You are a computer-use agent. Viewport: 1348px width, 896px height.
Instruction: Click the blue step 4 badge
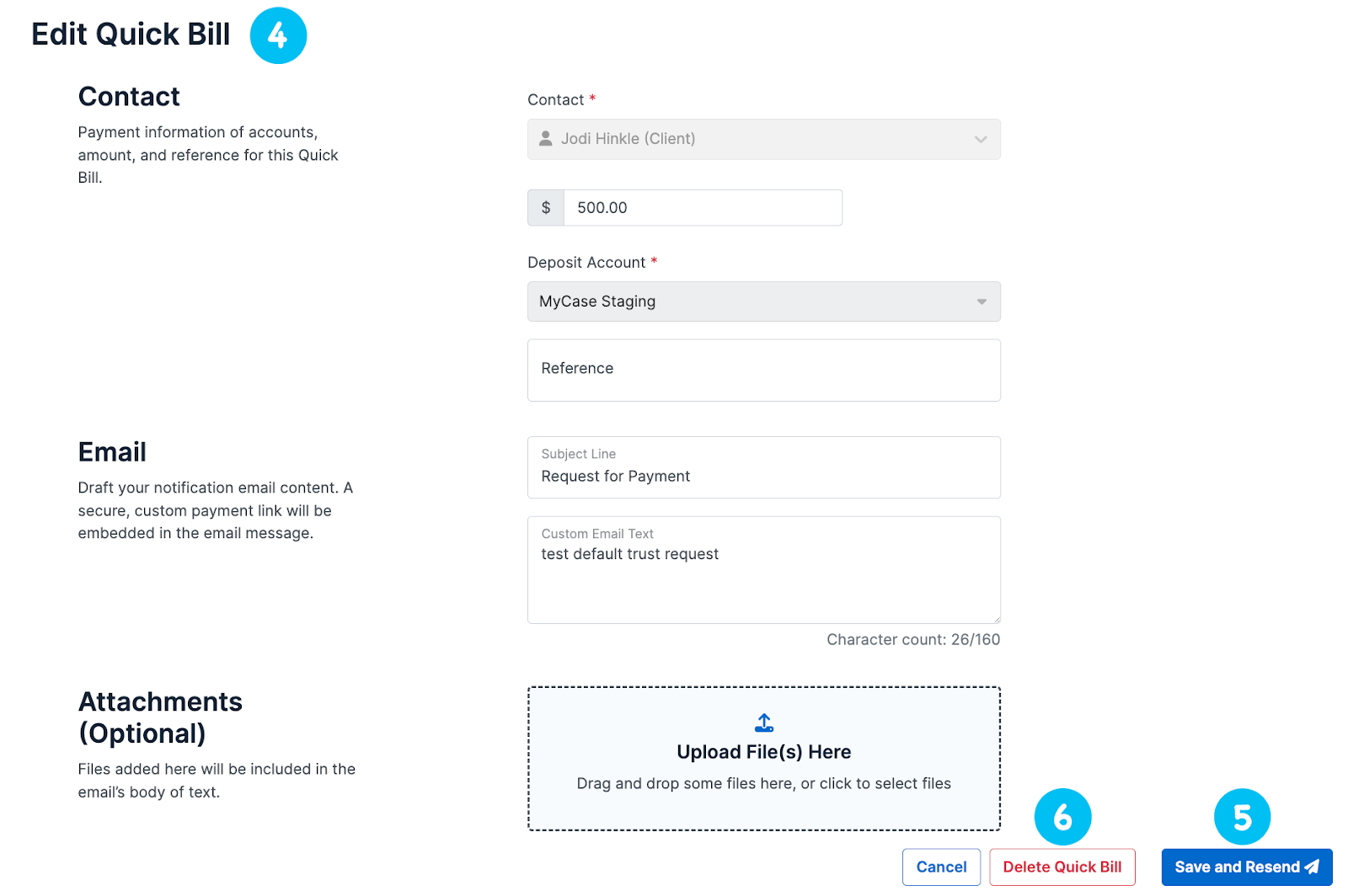coord(278,35)
